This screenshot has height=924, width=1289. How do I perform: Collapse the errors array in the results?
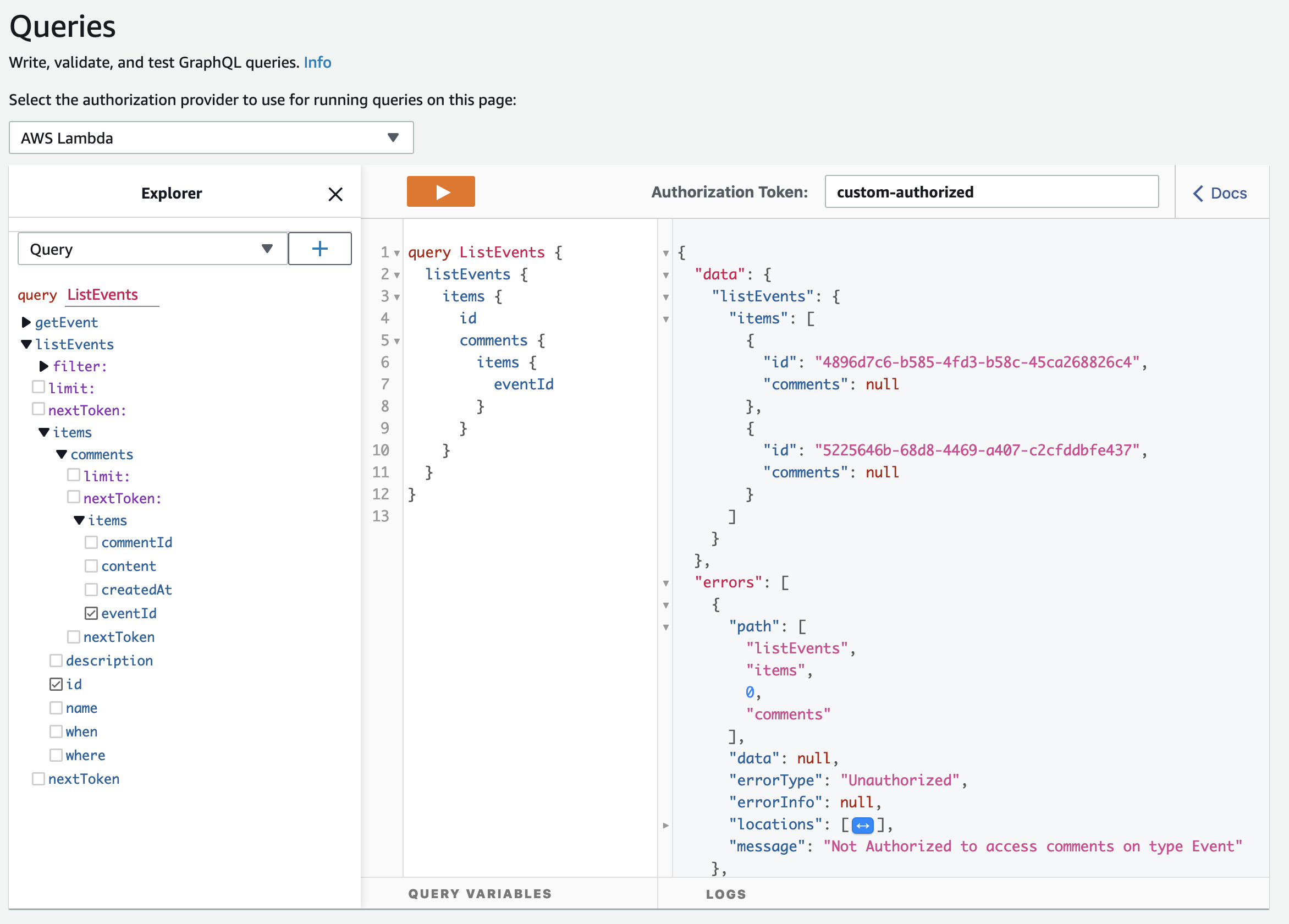(x=665, y=583)
